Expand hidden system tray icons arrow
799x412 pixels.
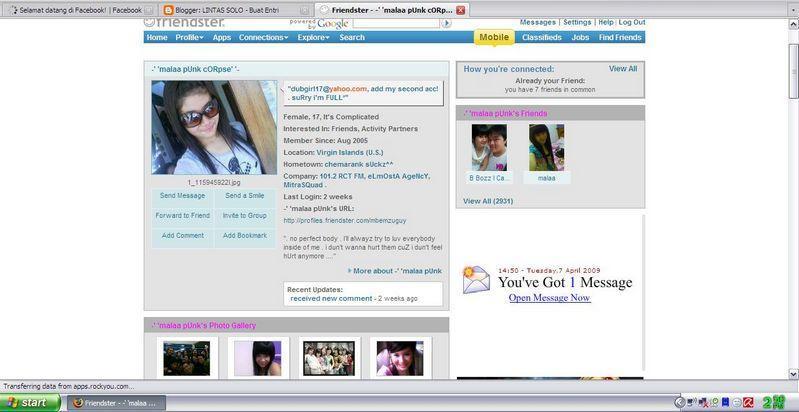pyautogui.click(x=679, y=403)
